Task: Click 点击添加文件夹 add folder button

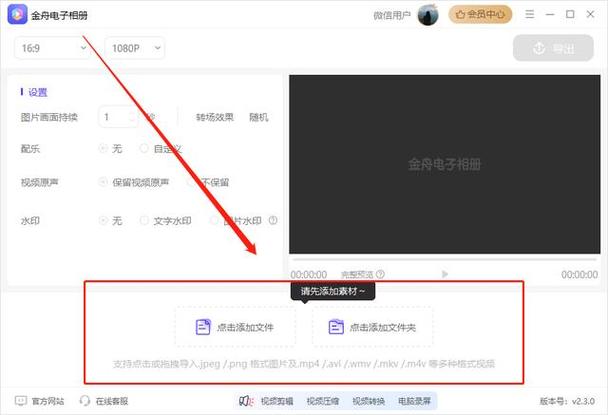Action: [372, 327]
